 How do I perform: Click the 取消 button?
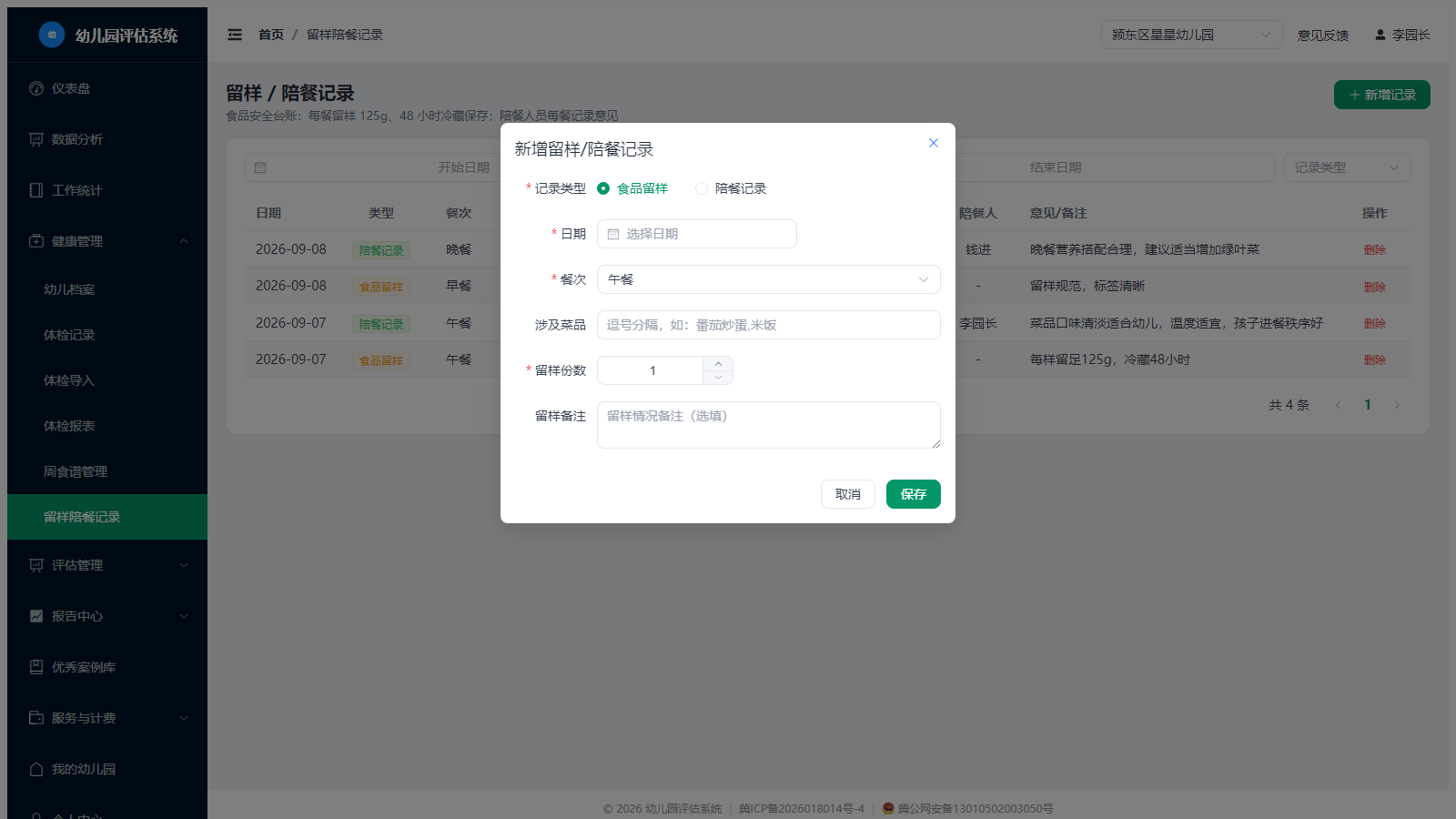[848, 494]
